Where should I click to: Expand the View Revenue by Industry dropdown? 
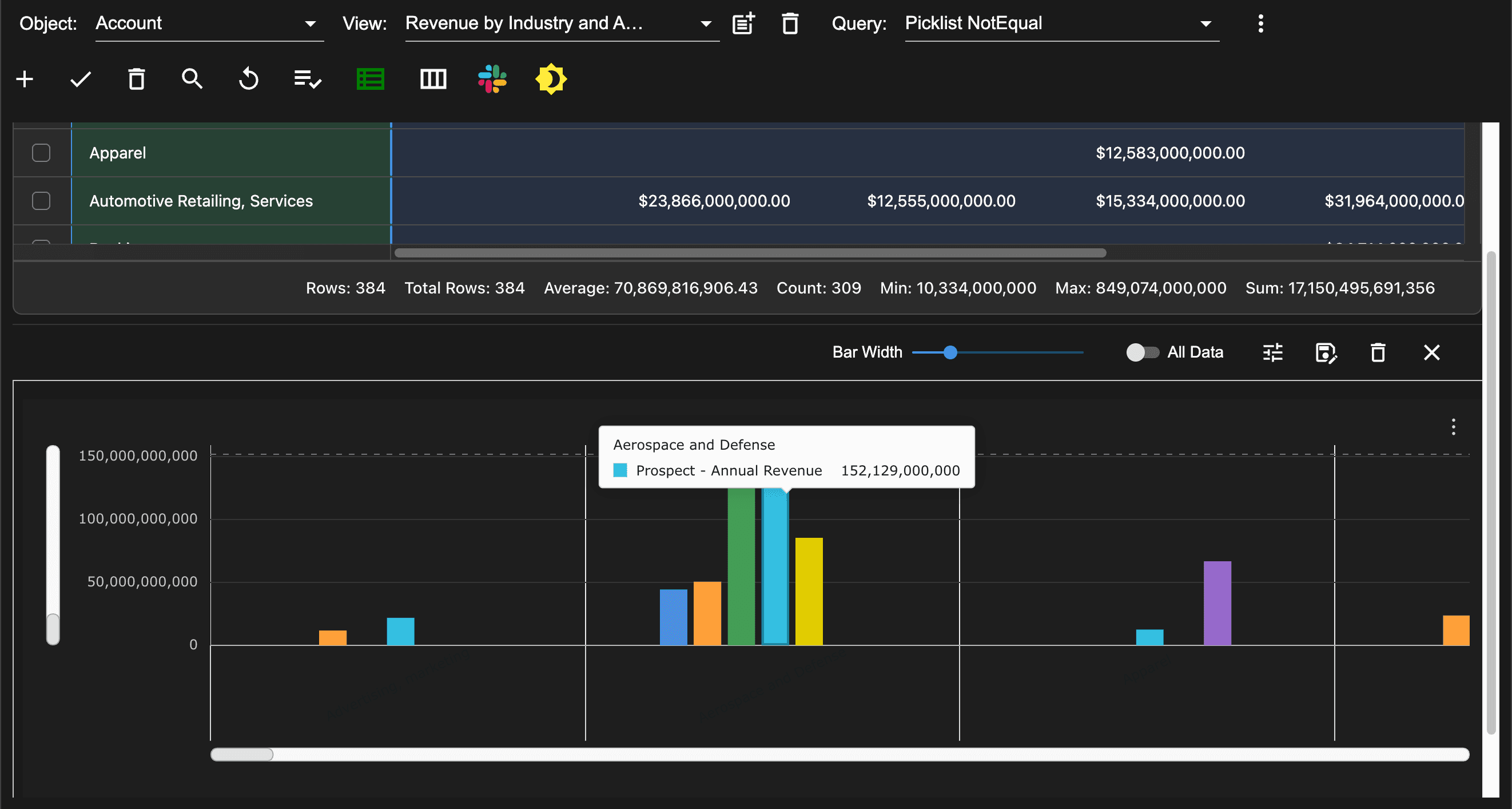560,23
